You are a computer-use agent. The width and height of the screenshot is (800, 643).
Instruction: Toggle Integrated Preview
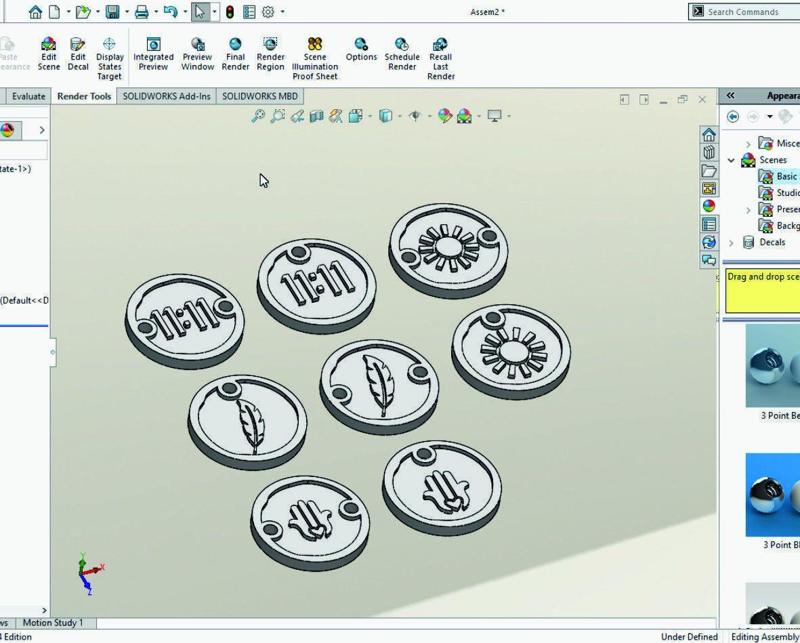click(153, 54)
